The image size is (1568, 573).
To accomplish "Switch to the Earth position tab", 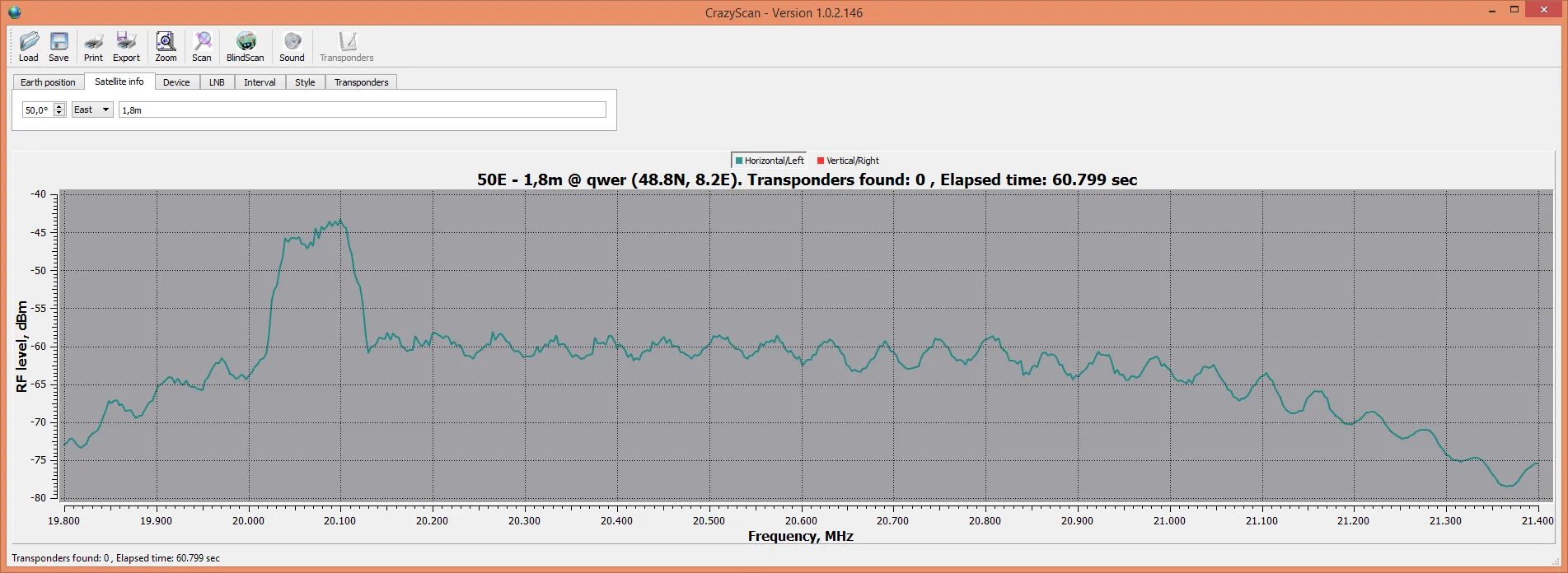I will point(48,82).
